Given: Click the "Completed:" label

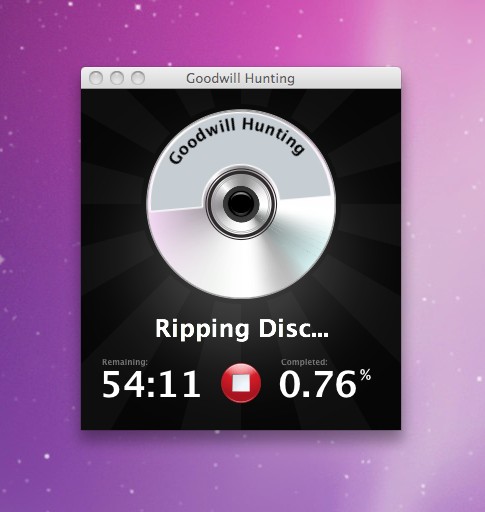Looking at the screenshot, I should coord(304,362).
